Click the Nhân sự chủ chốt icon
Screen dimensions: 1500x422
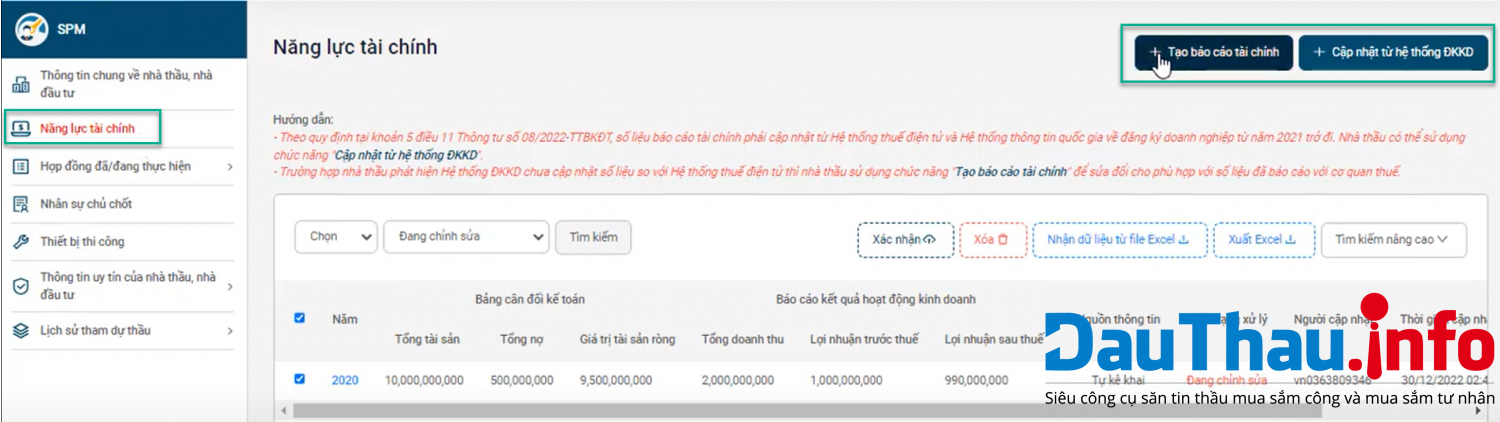pyautogui.click(x=20, y=204)
